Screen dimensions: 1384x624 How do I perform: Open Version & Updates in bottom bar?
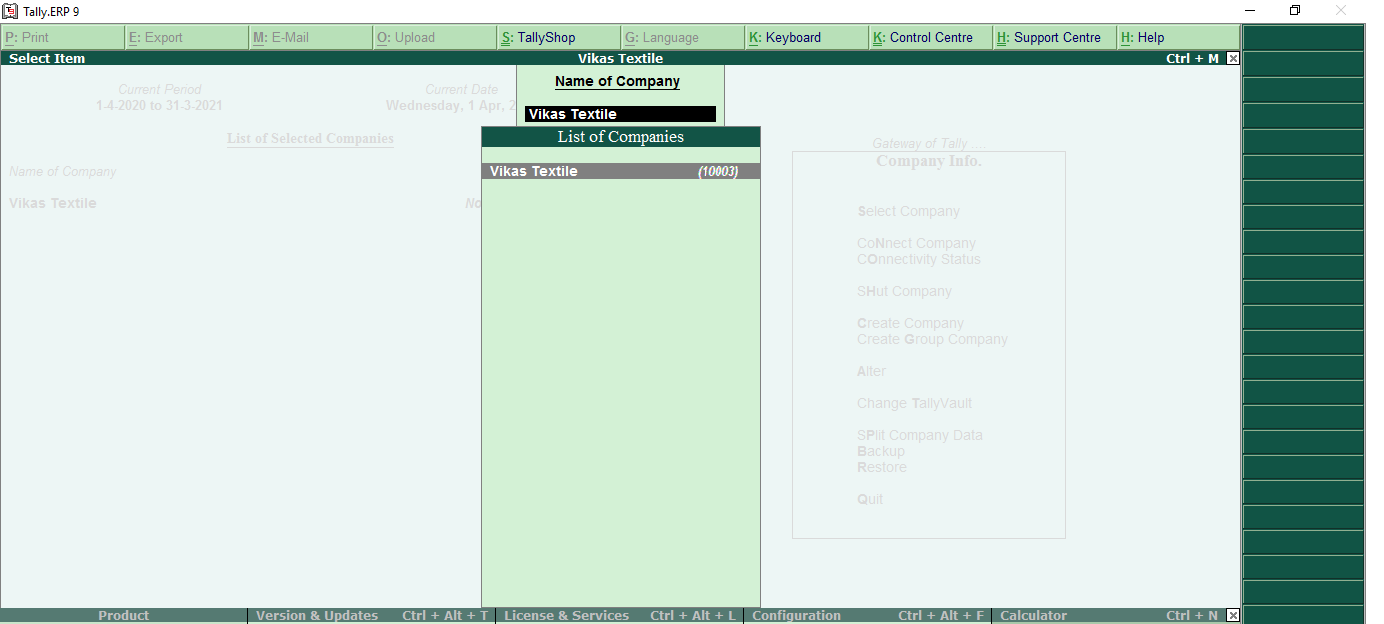(372, 616)
